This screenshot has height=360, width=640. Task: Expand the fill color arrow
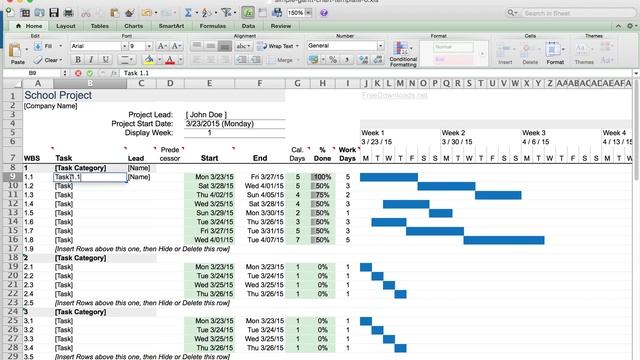[159, 60]
